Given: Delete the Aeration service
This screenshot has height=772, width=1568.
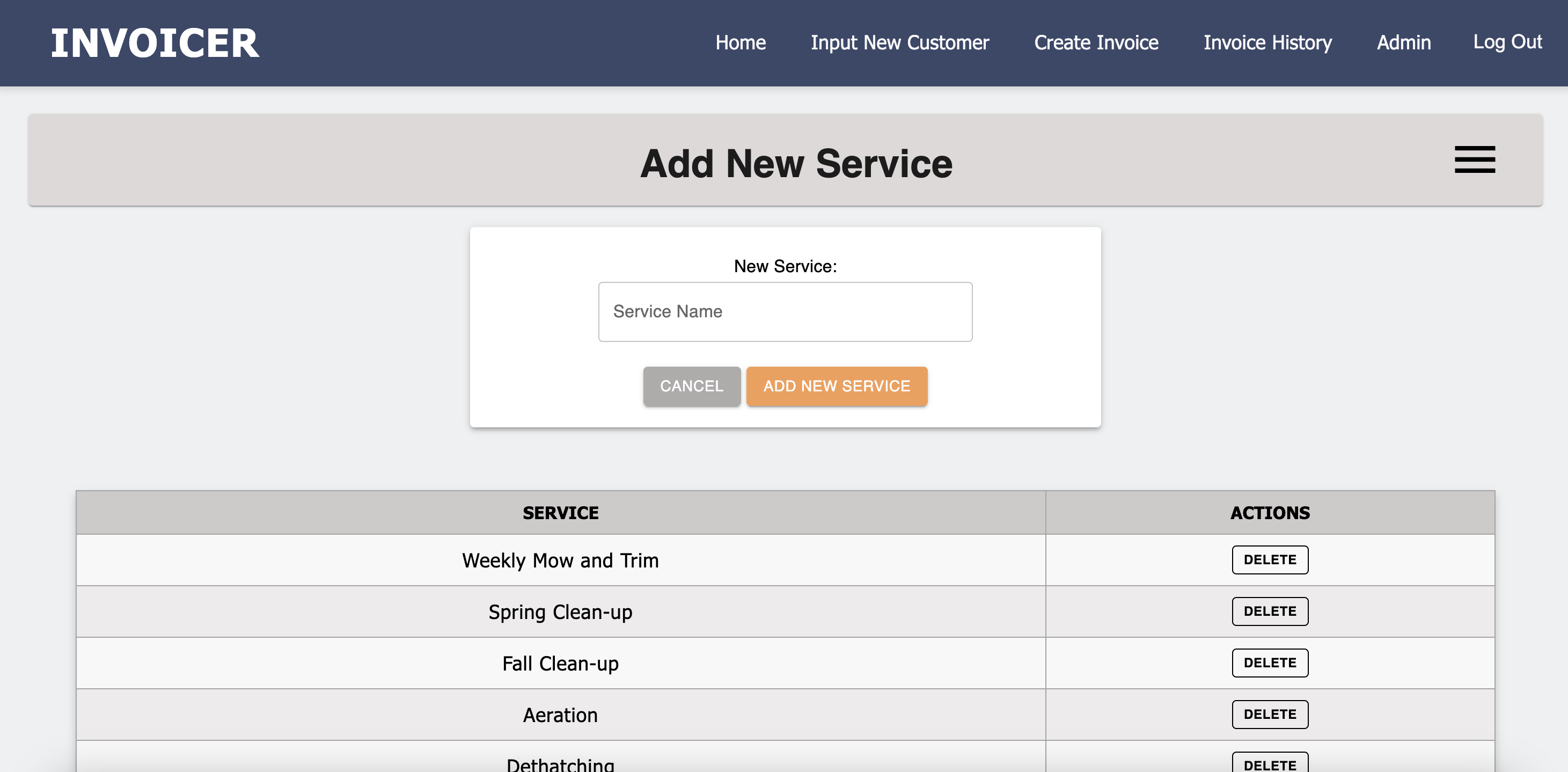Looking at the screenshot, I should [1270, 714].
